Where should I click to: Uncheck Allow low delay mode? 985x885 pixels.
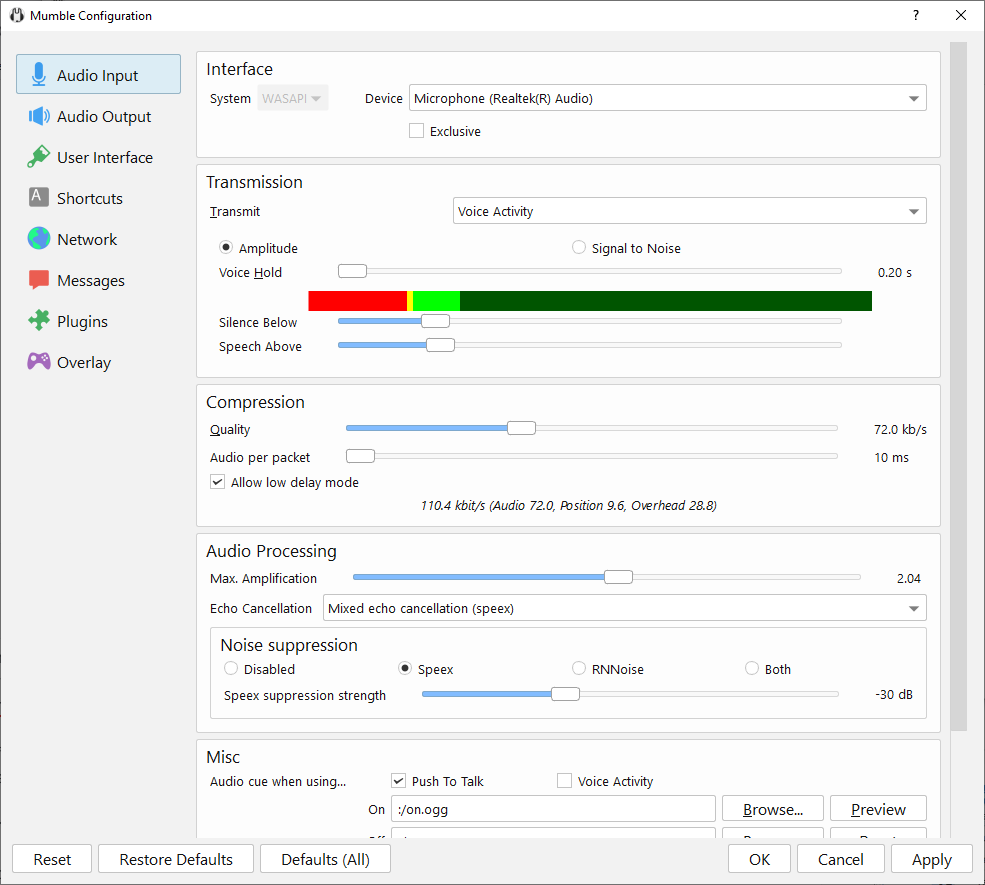pos(218,482)
